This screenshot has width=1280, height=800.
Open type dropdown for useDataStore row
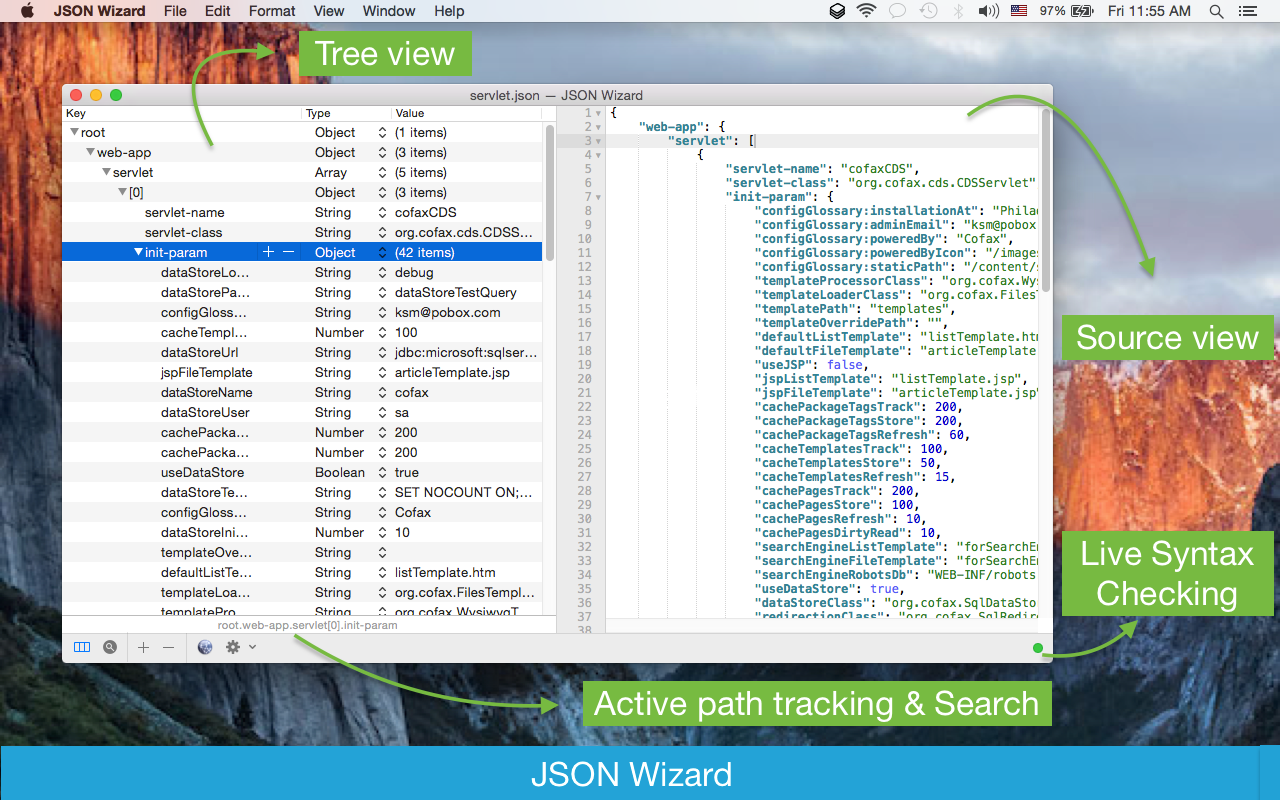pos(382,472)
